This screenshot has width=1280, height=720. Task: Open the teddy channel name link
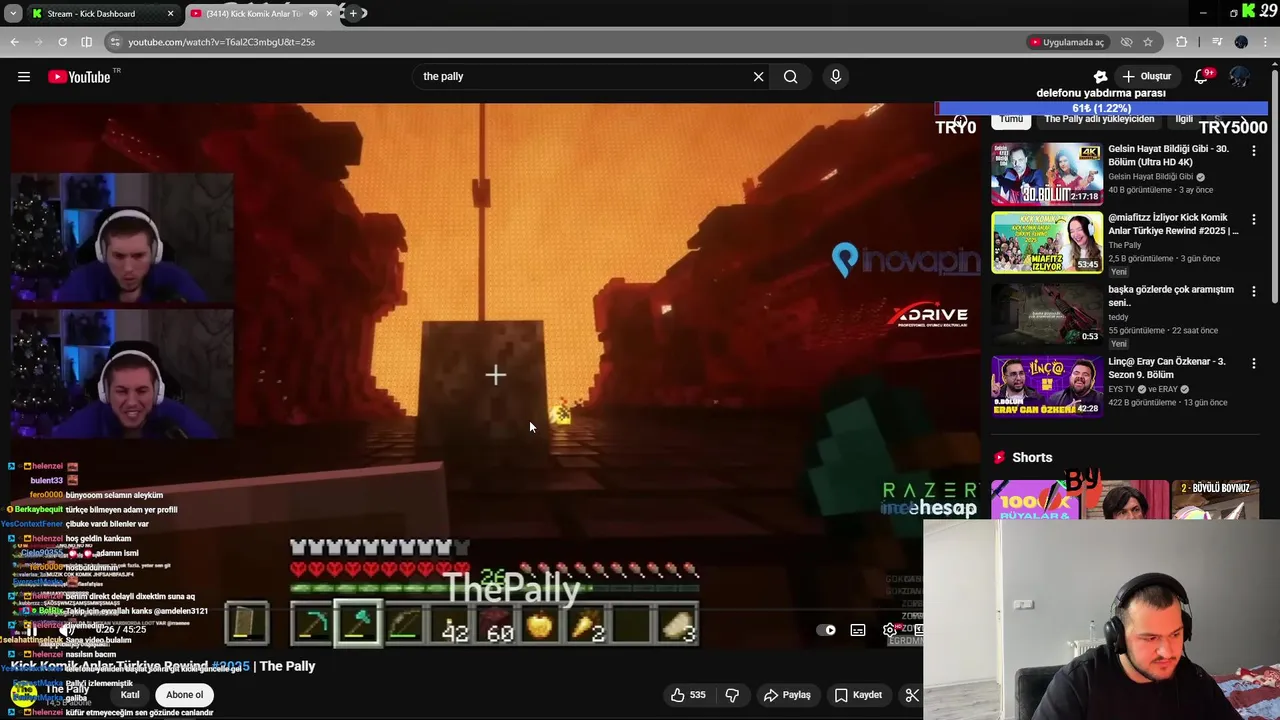1118,317
